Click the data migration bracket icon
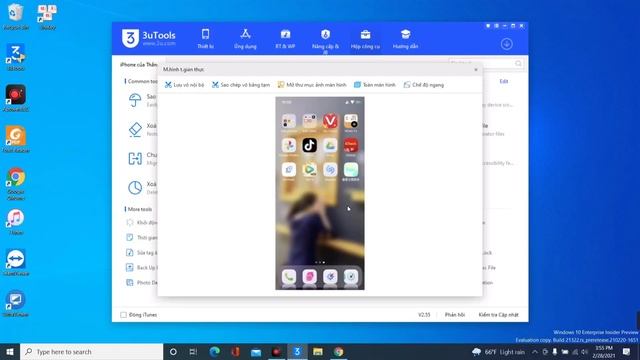Image resolution: width=640 pixels, height=360 pixels. point(135,158)
